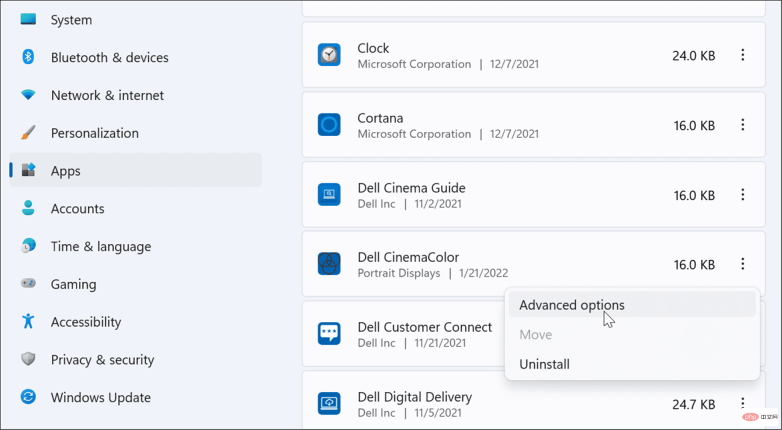Go to Bluetooth & devices settings
The width and height of the screenshot is (782, 430).
tap(110, 57)
